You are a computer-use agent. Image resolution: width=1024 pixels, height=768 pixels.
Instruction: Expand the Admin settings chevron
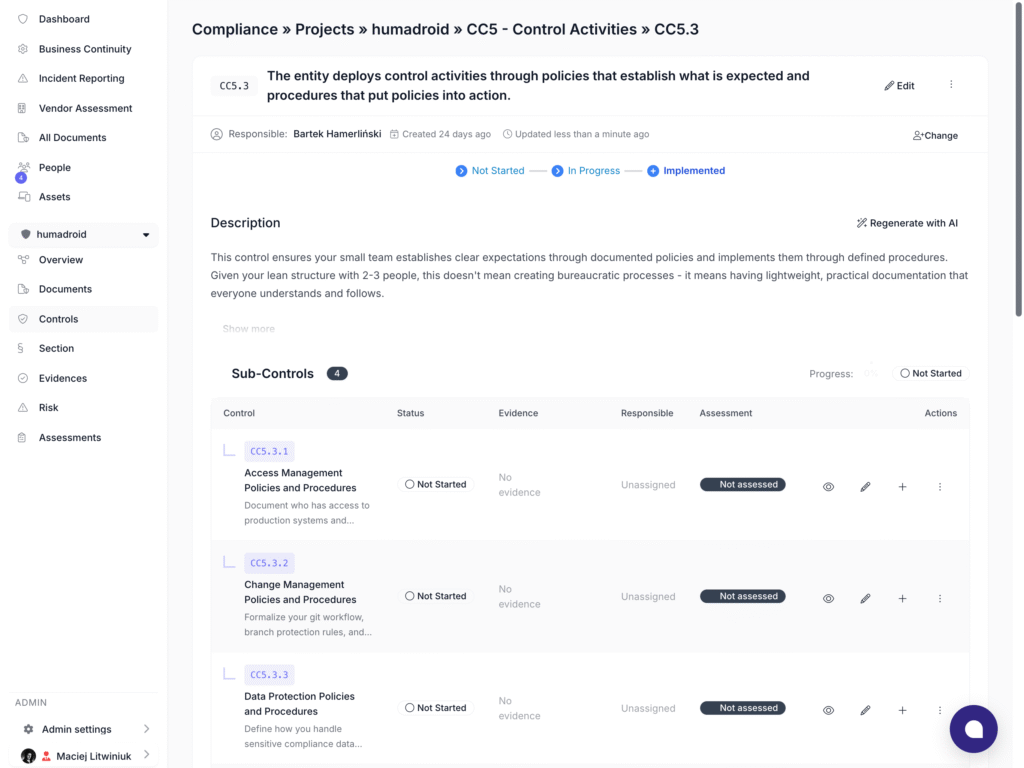[x=147, y=729]
